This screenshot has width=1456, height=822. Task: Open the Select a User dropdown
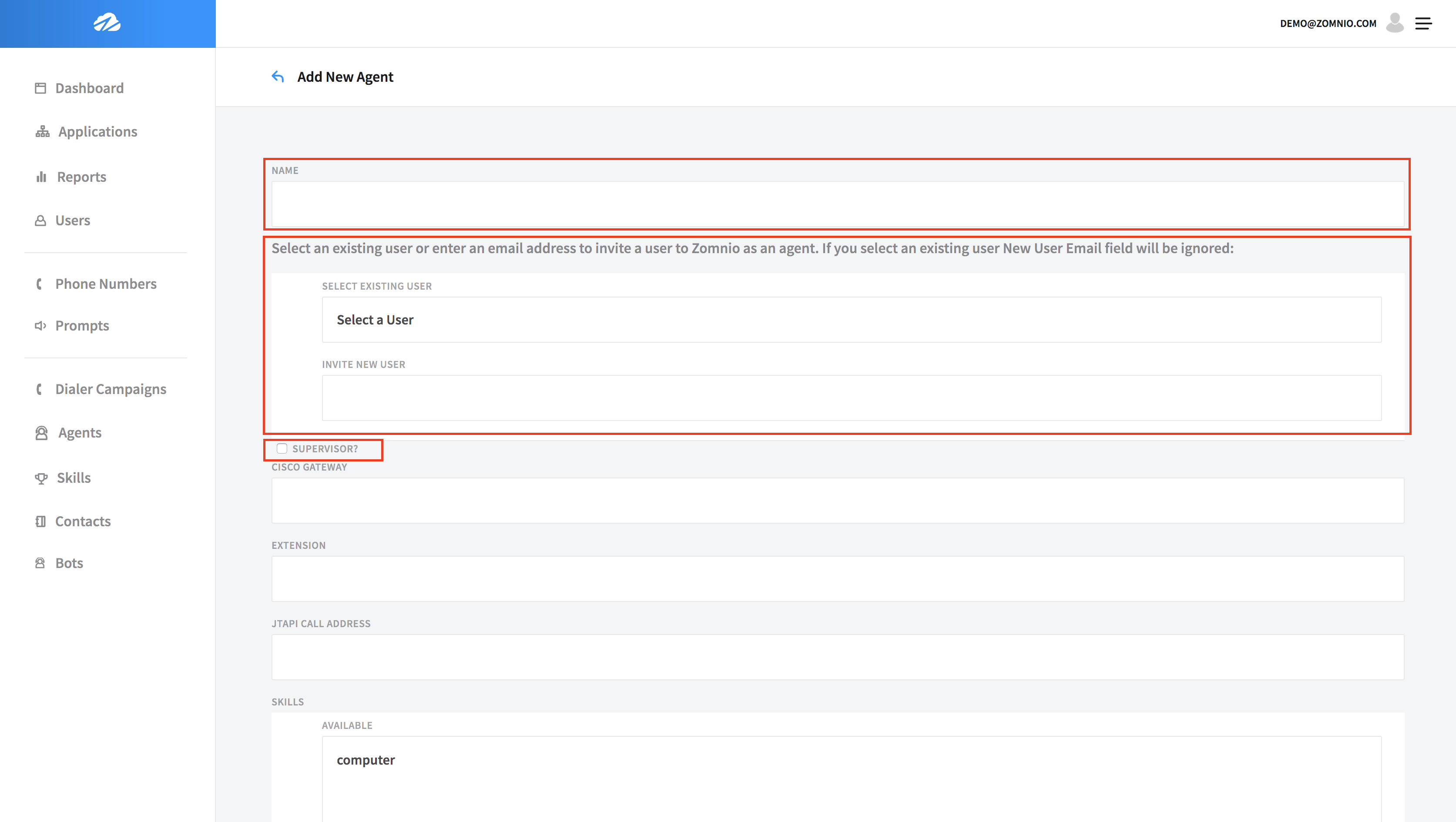(x=851, y=320)
